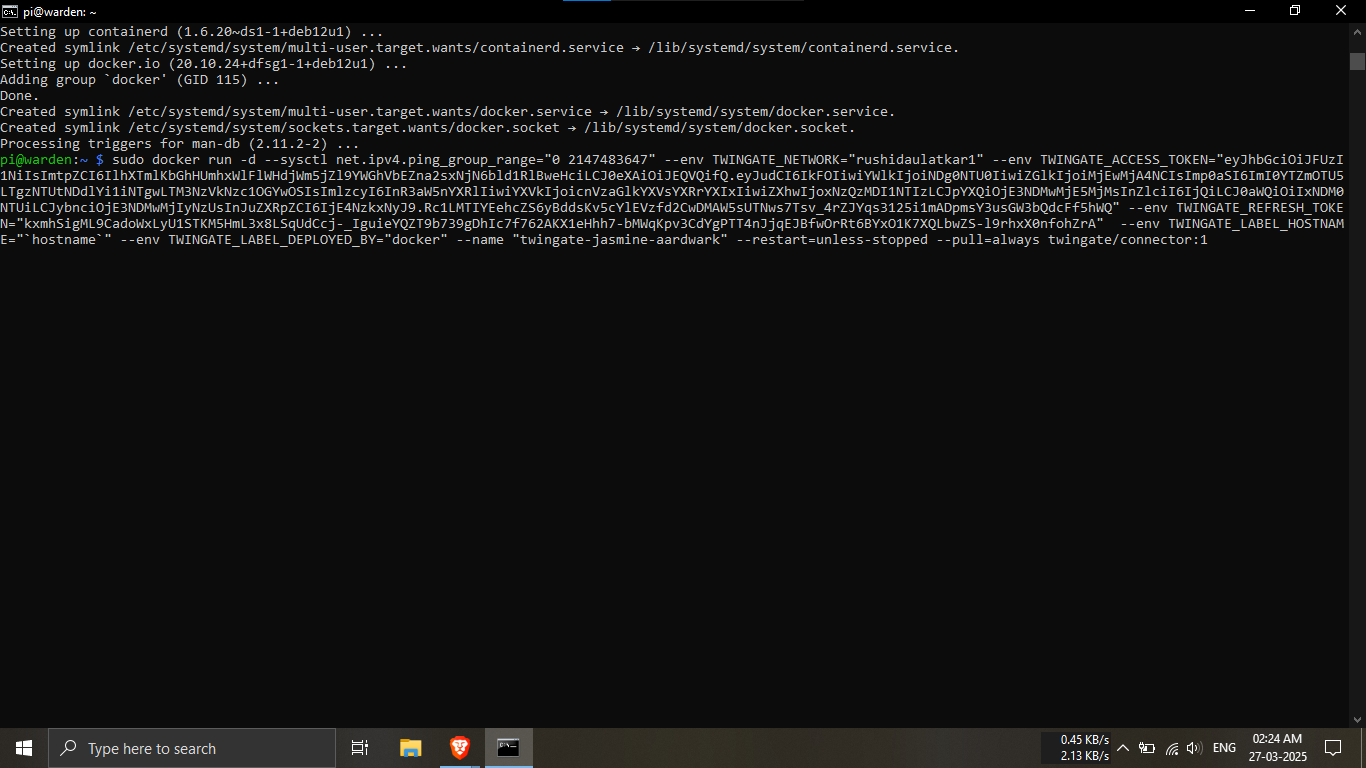Close the pi@warden terminal window
This screenshot has width=1366, height=768.
coord(1341,11)
